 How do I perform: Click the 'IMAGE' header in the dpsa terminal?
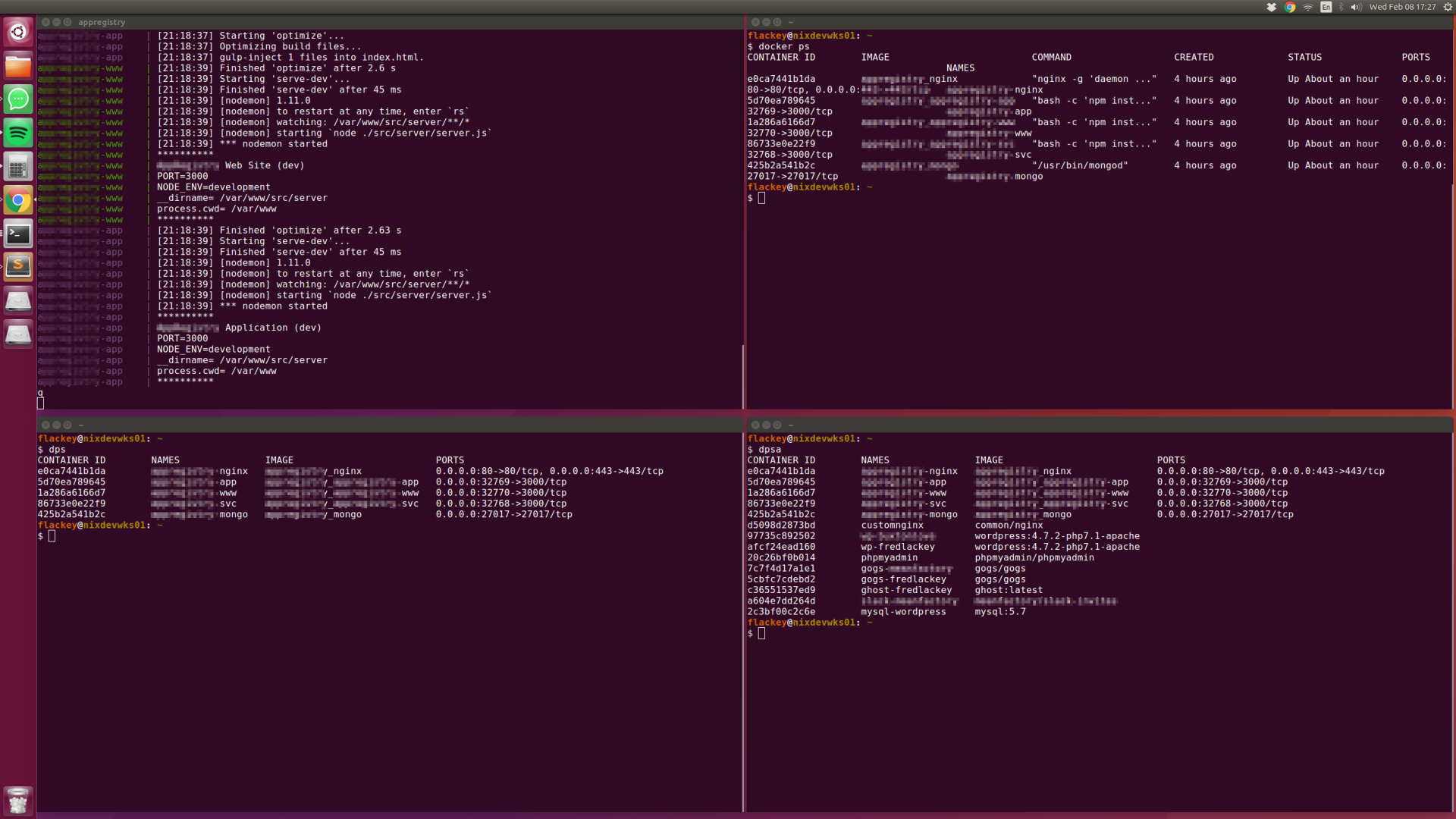pos(989,460)
